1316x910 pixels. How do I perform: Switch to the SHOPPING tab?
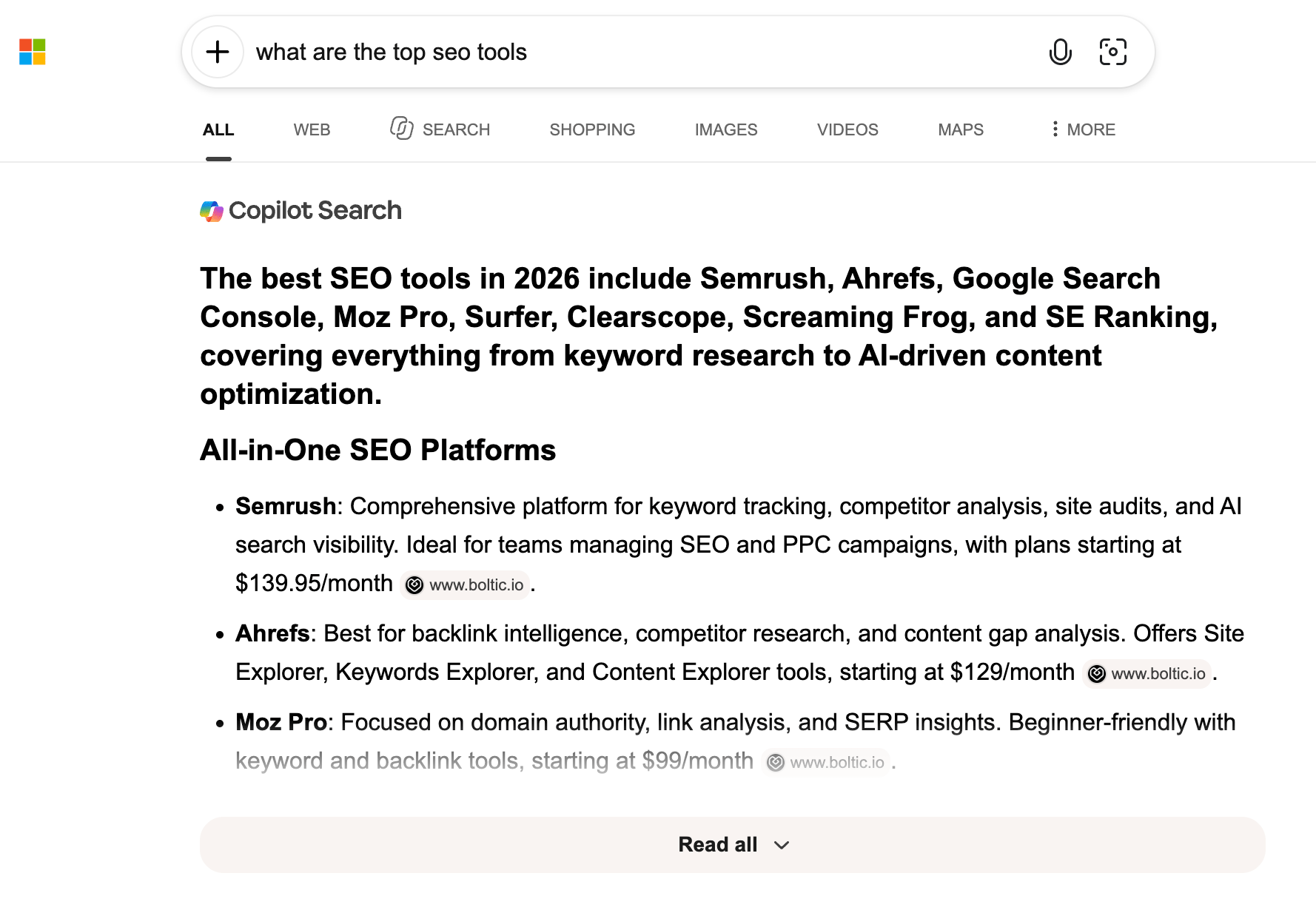tap(592, 129)
